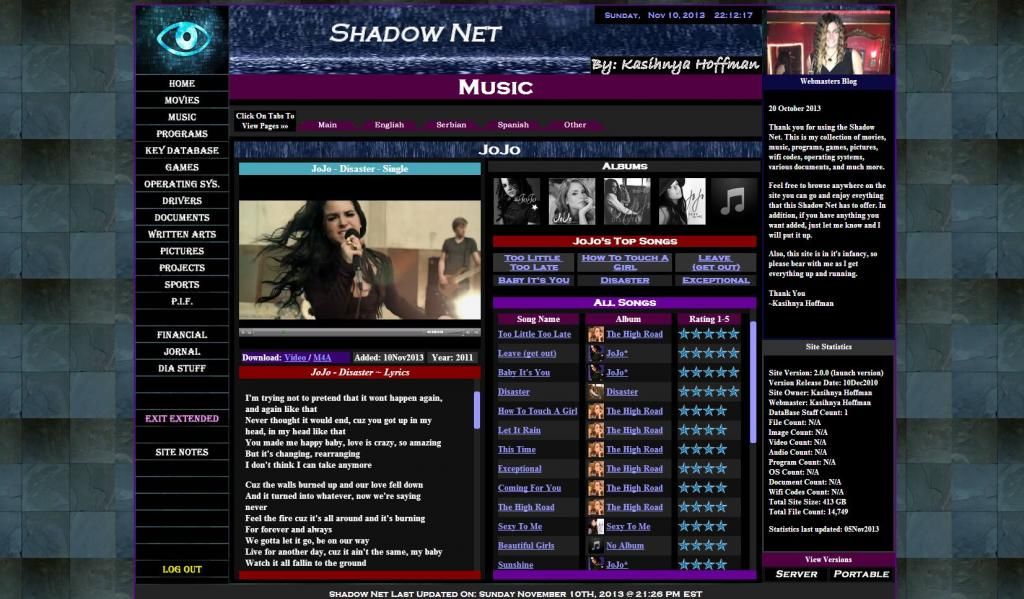This screenshot has height=599, width=1024.
Task: Click the album icon in the Sunshine row
Action: coord(596,564)
